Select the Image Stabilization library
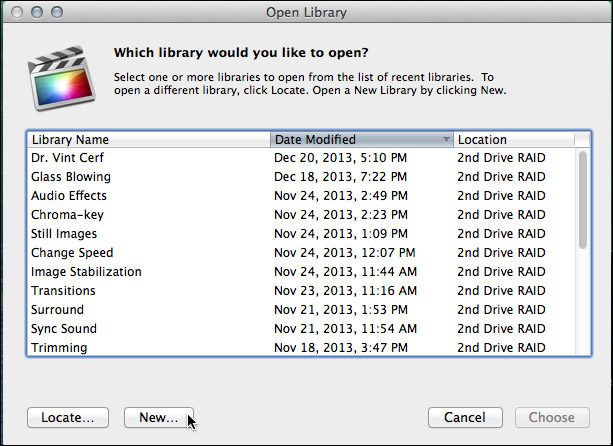The image size is (613, 446). pyautogui.click(x=301, y=272)
